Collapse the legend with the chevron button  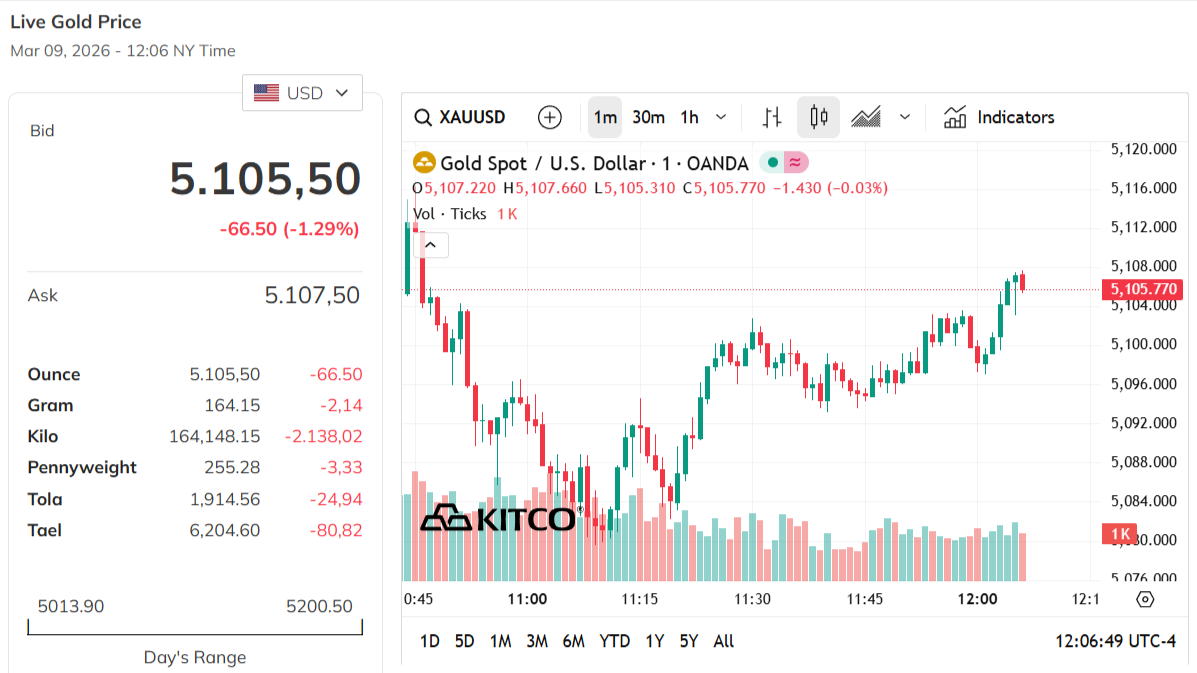431,244
